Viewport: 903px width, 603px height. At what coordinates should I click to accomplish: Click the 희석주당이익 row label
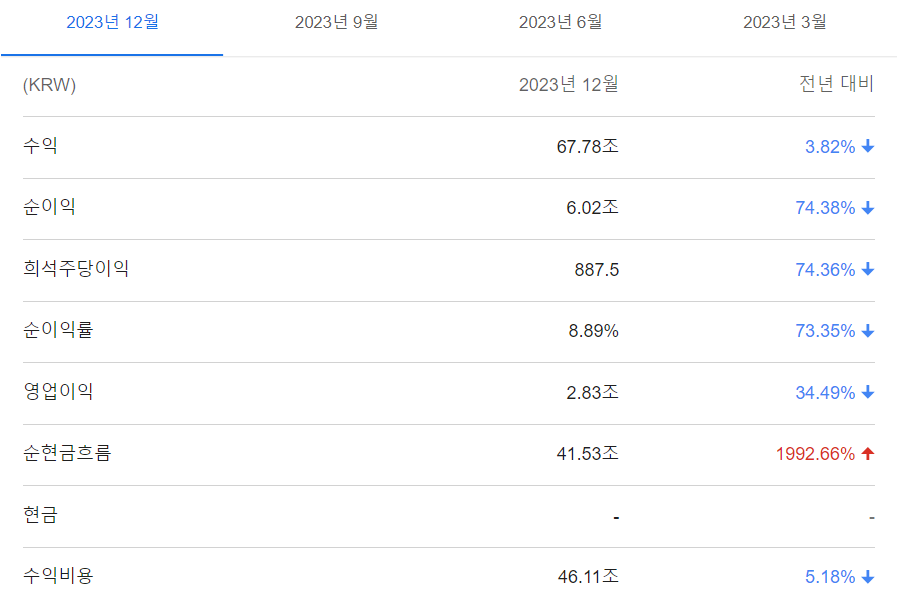tap(76, 268)
